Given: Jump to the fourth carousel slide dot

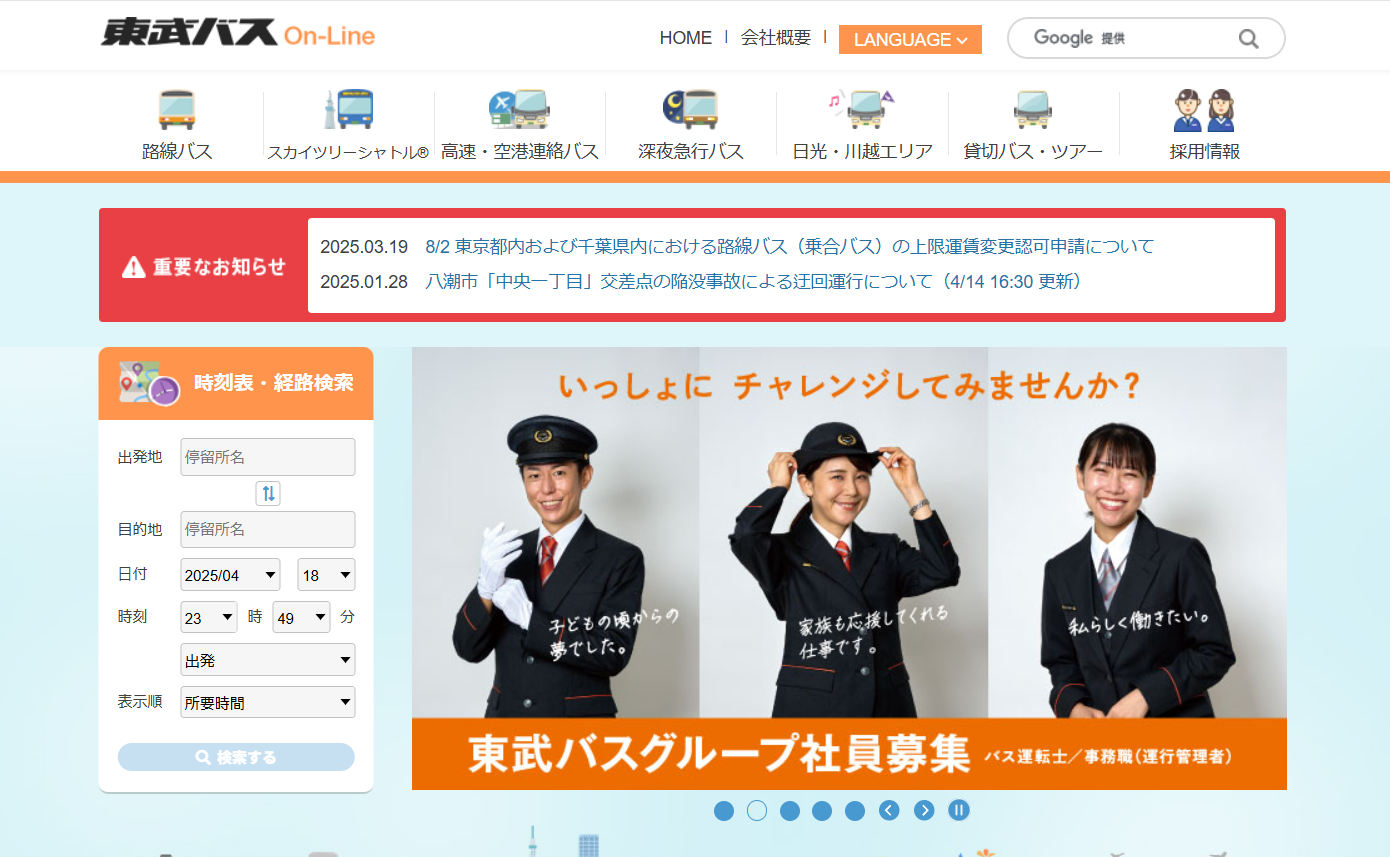Looking at the screenshot, I should 822,811.
